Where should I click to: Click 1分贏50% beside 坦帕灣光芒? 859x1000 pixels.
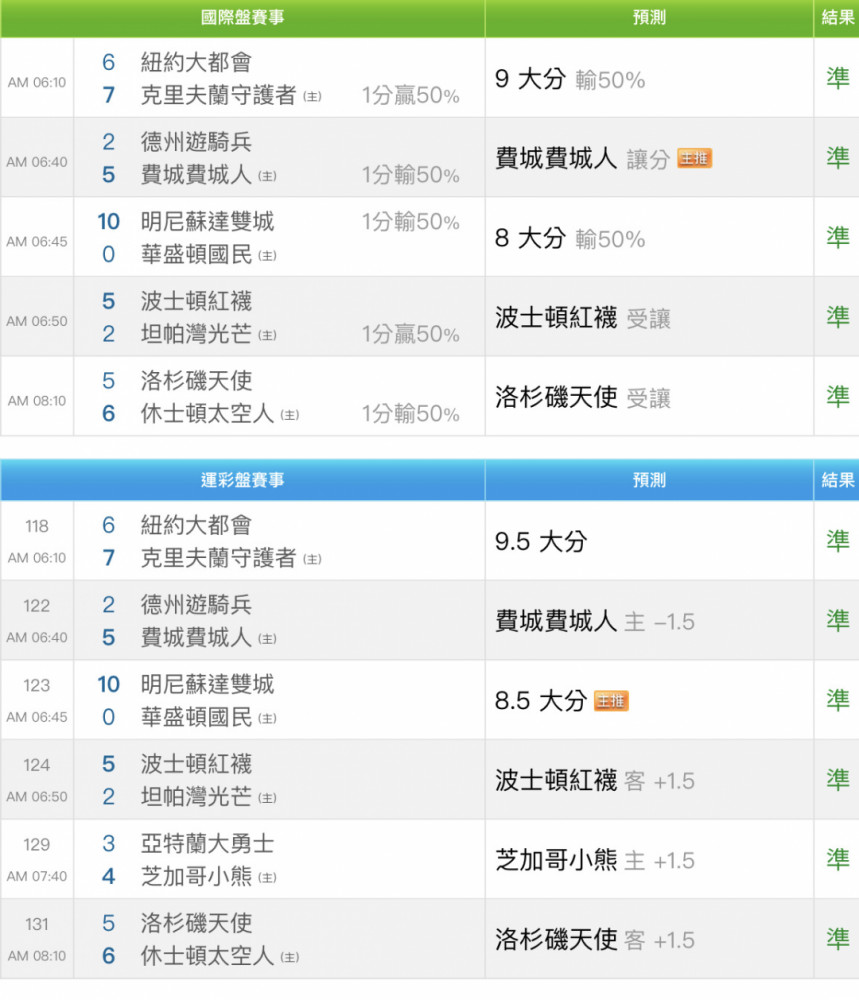411,334
